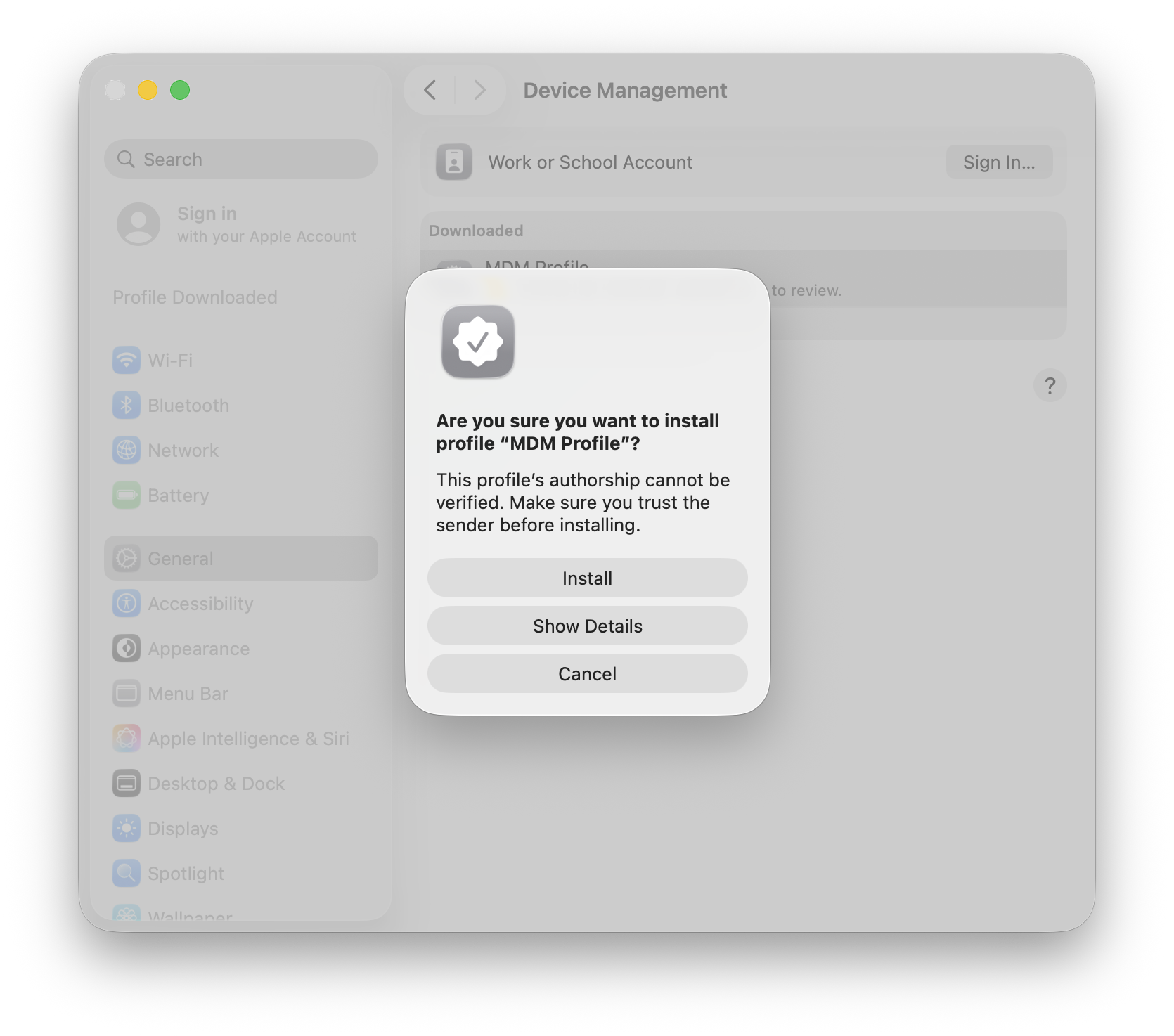Select the Bluetooth sidebar icon
This screenshot has height=1036, width=1174.
(127, 405)
